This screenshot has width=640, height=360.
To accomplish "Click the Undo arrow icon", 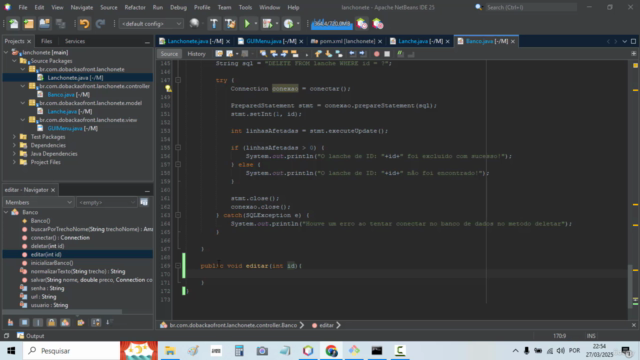I will click(84, 24).
